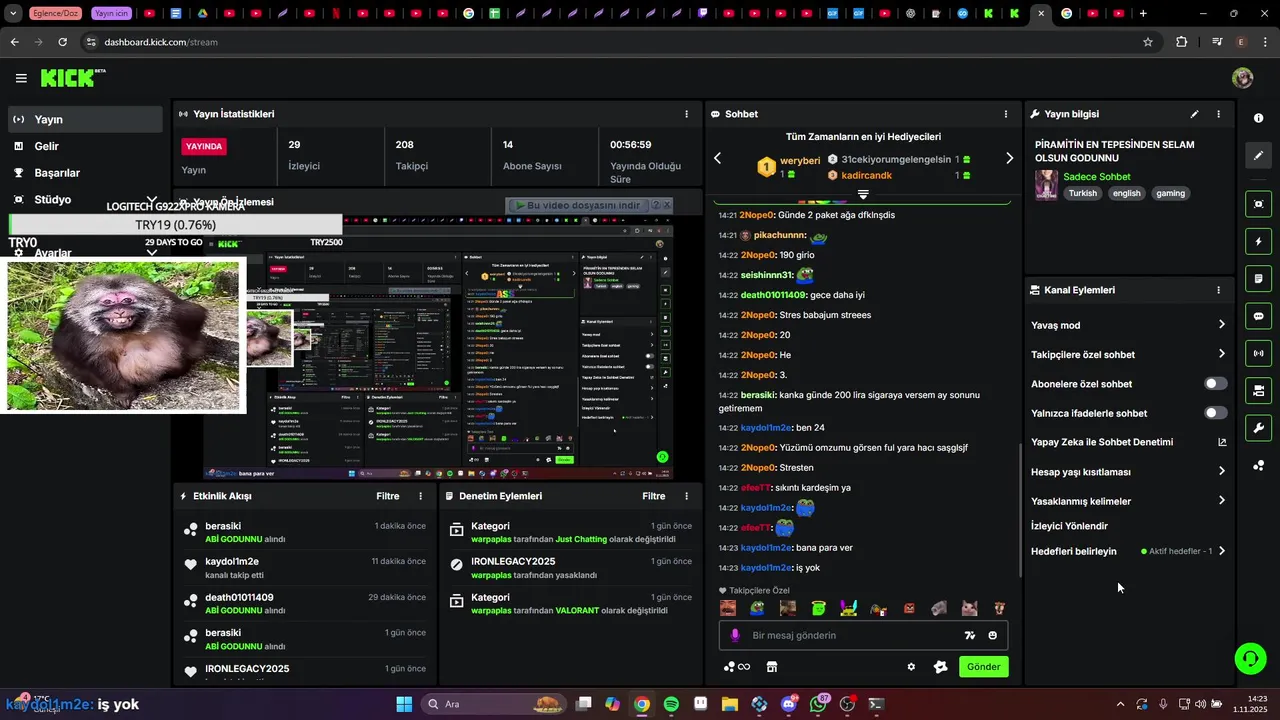Toggle the wrench stream info widget icon
Viewport: 1280px width, 720px height.
(x=1258, y=428)
